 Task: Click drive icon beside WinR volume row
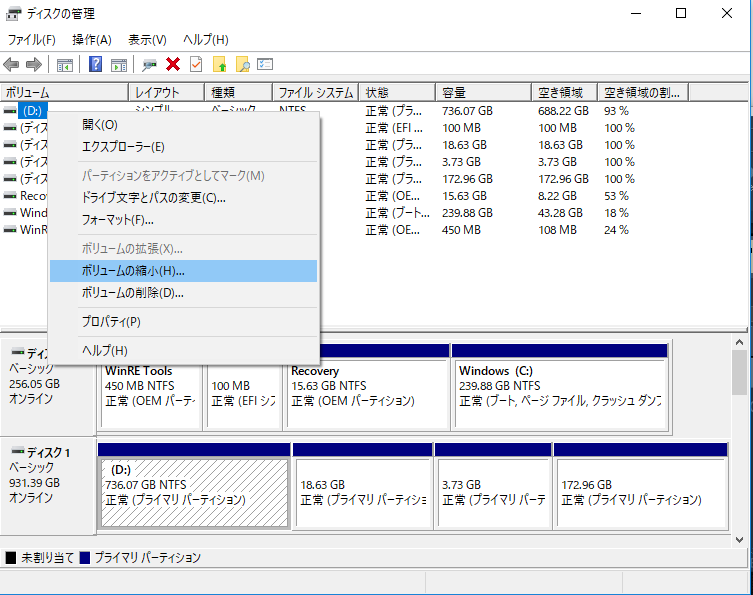(10, 230)
